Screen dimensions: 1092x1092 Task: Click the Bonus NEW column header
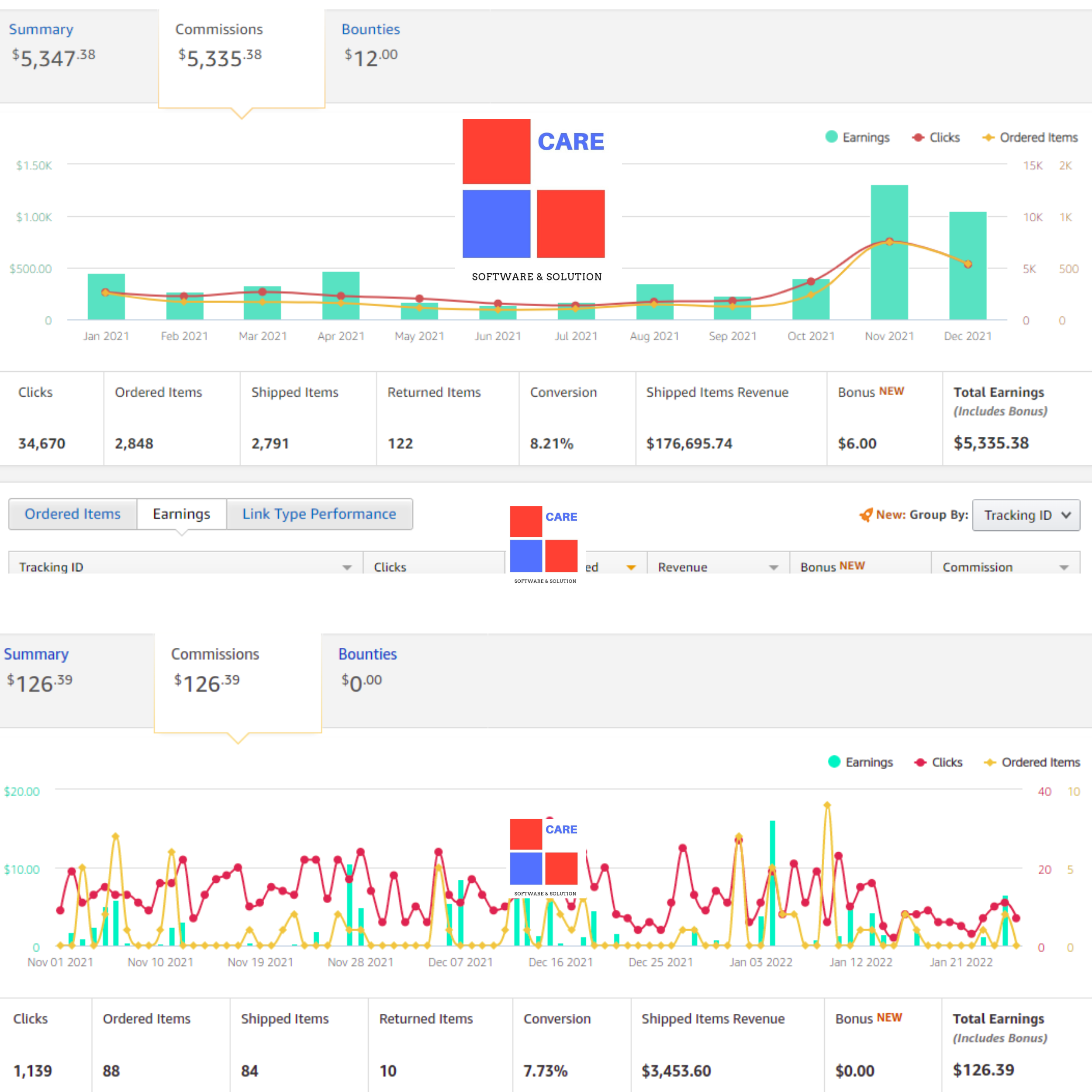tap(860, 563)
